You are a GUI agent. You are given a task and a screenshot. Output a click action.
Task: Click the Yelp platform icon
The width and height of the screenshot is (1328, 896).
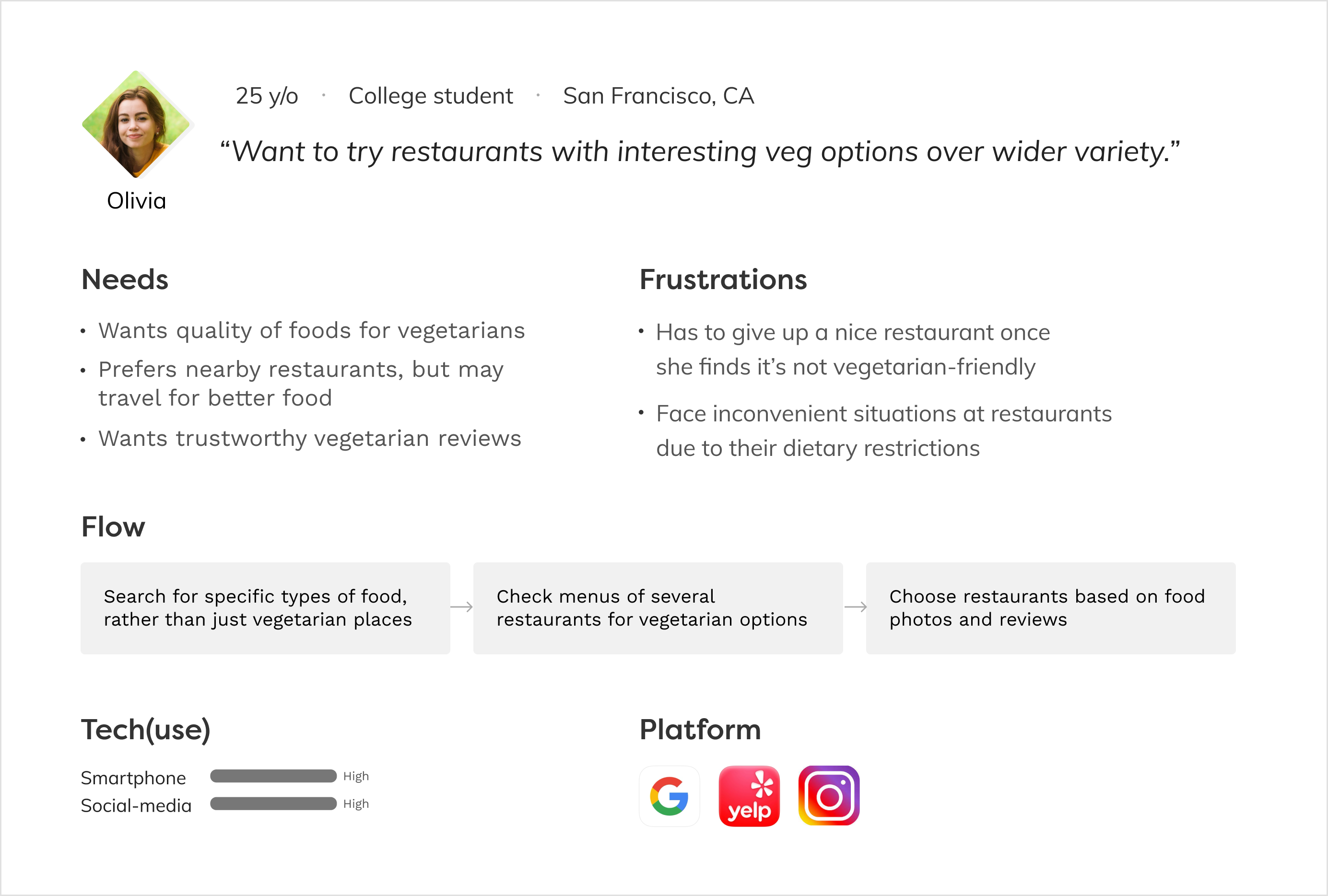(749, 796)
